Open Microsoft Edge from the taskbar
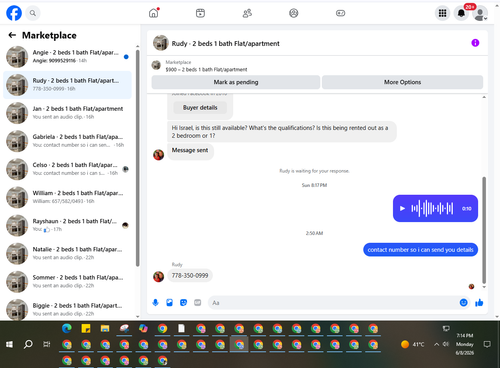Screen dimensions: 500x368 [x=67, y=329]
